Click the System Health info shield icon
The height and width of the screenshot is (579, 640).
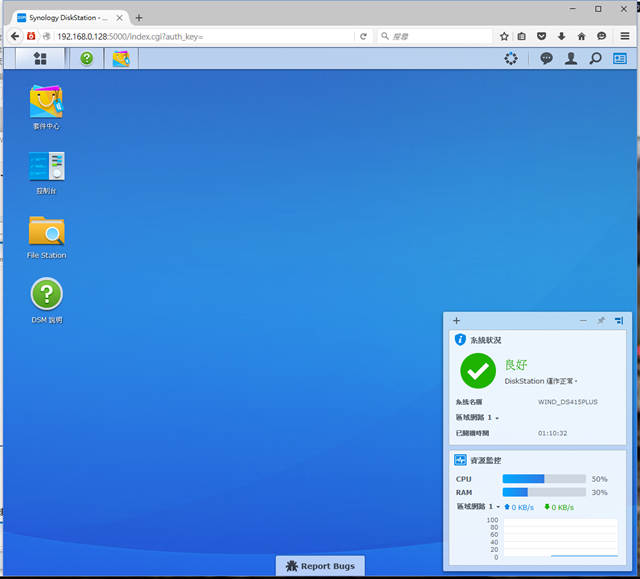(x=460, y=339)
